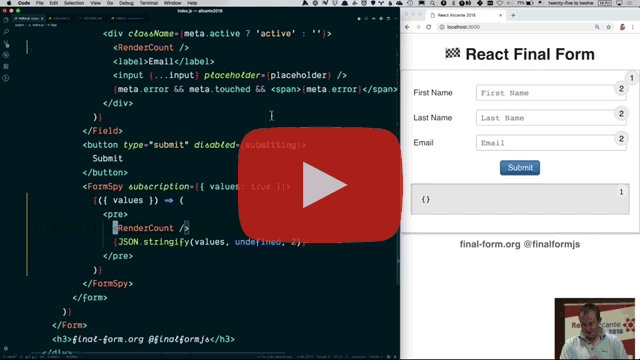This screenshot has width=640, height=360.
Task: Click the speaker webcam thumbnail
Action: pyautogui.click(x=595, y=329)
